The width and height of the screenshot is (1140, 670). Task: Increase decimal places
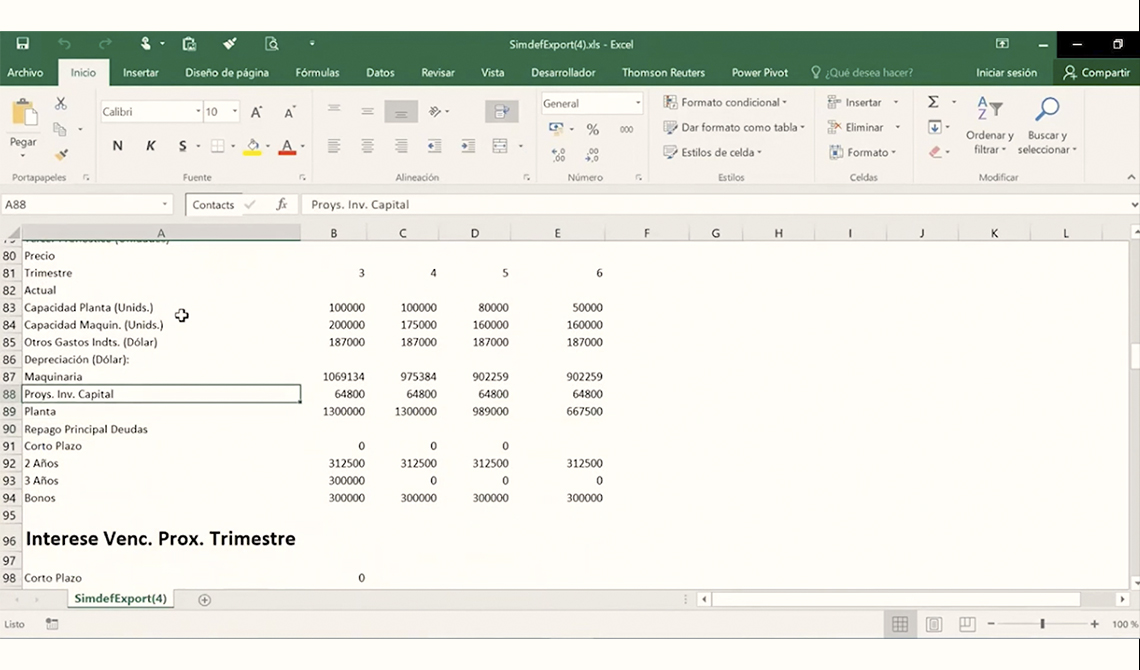[558, 154]
